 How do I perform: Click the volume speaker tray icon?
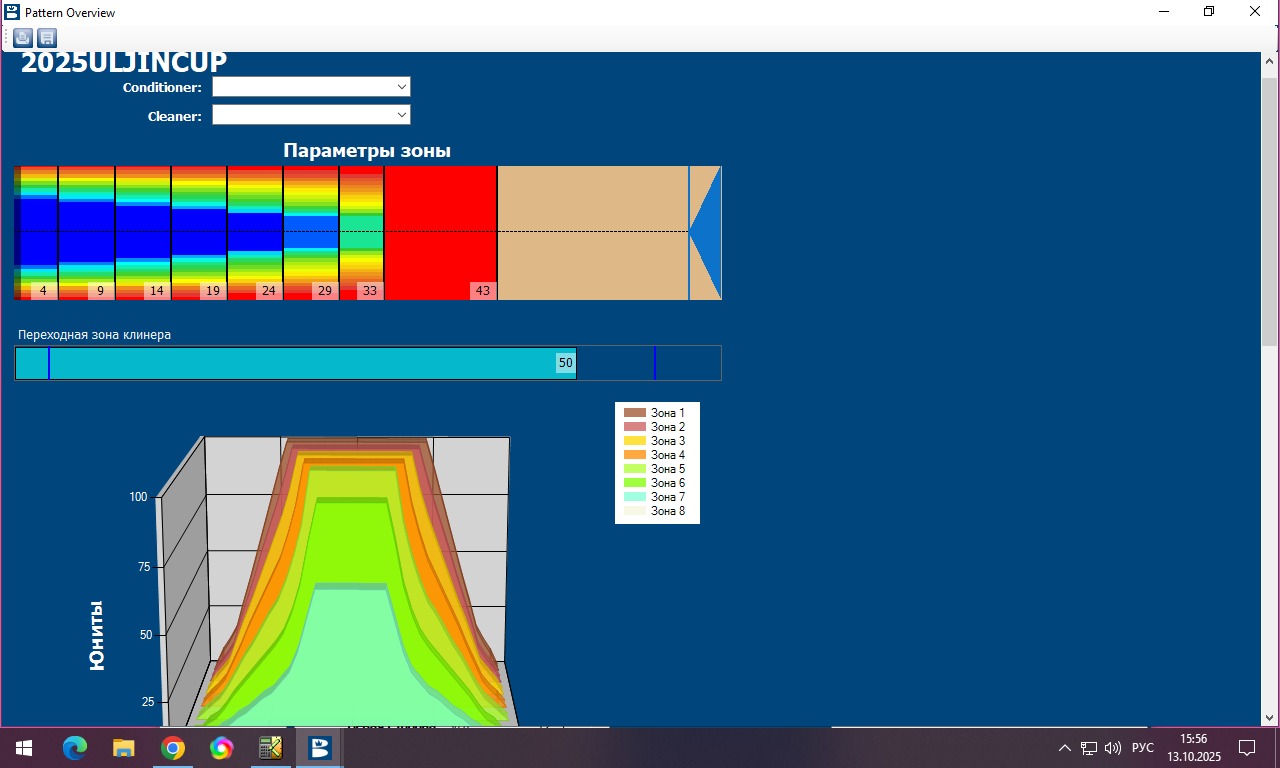(x=1113, y=748)
